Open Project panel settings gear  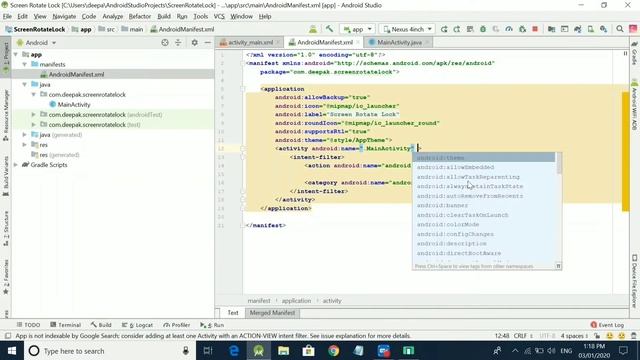pos(195,42)
